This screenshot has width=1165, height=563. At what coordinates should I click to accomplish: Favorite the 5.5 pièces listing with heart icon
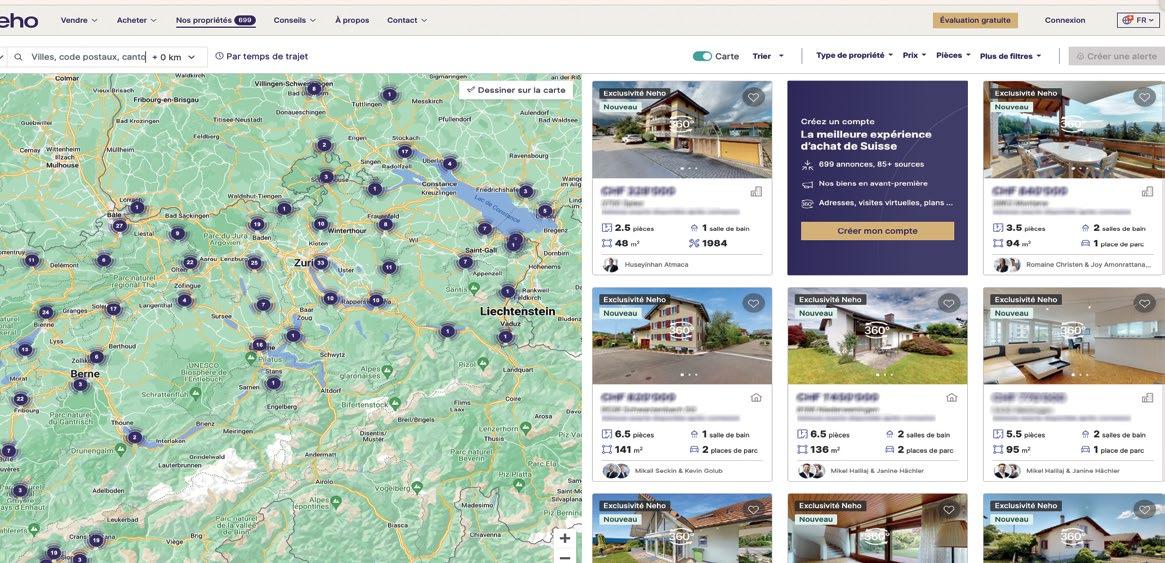tap(1144, 303)
